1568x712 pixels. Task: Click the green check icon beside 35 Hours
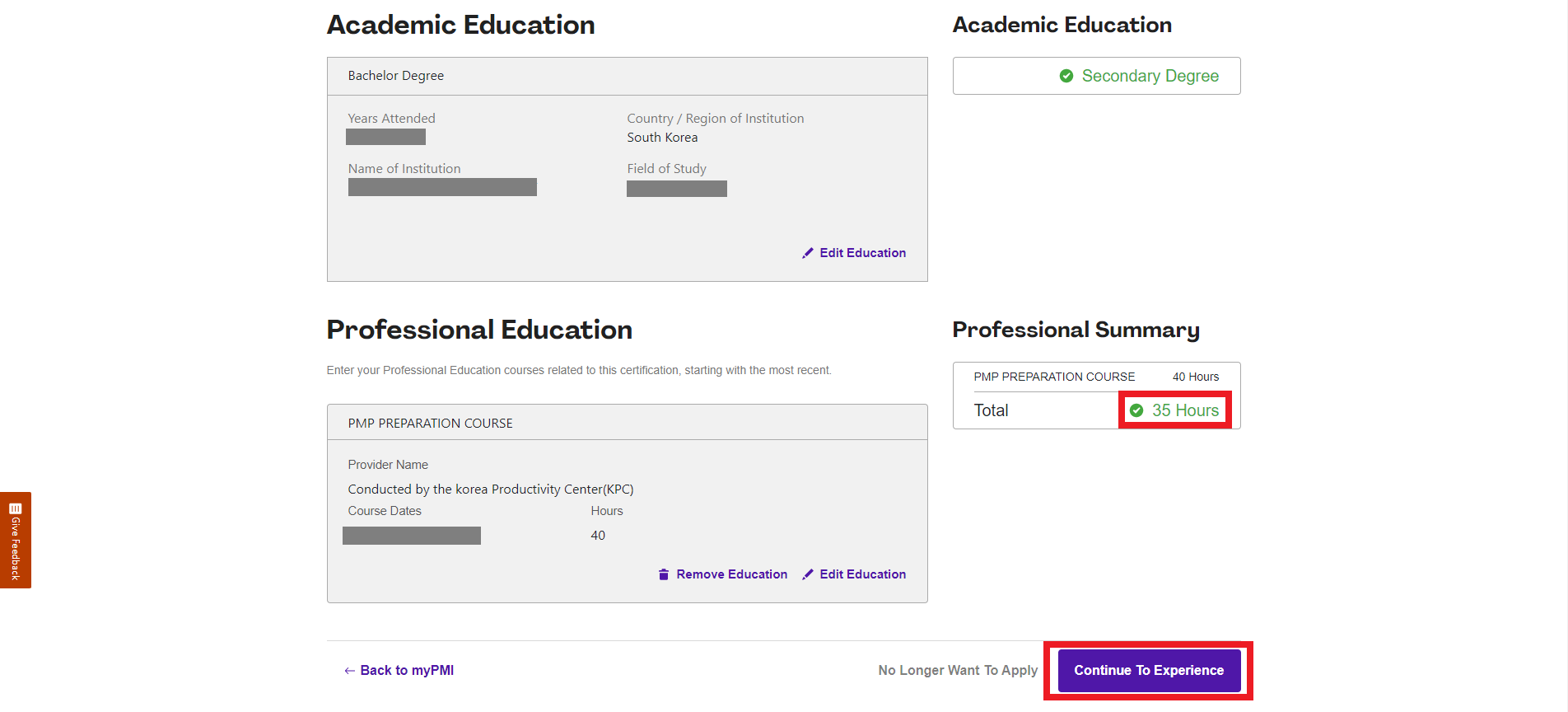(1136, 410)
